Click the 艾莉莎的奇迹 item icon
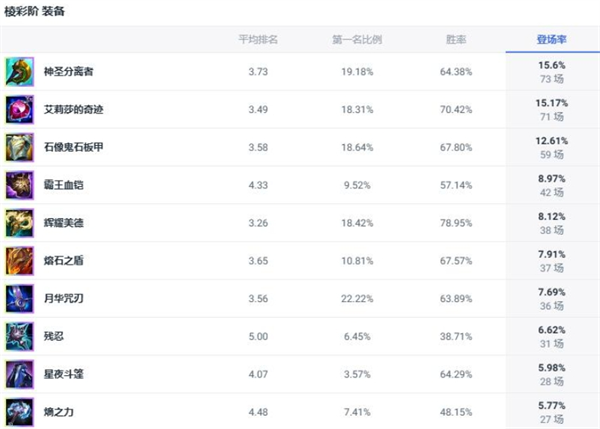 coord(20,109)
